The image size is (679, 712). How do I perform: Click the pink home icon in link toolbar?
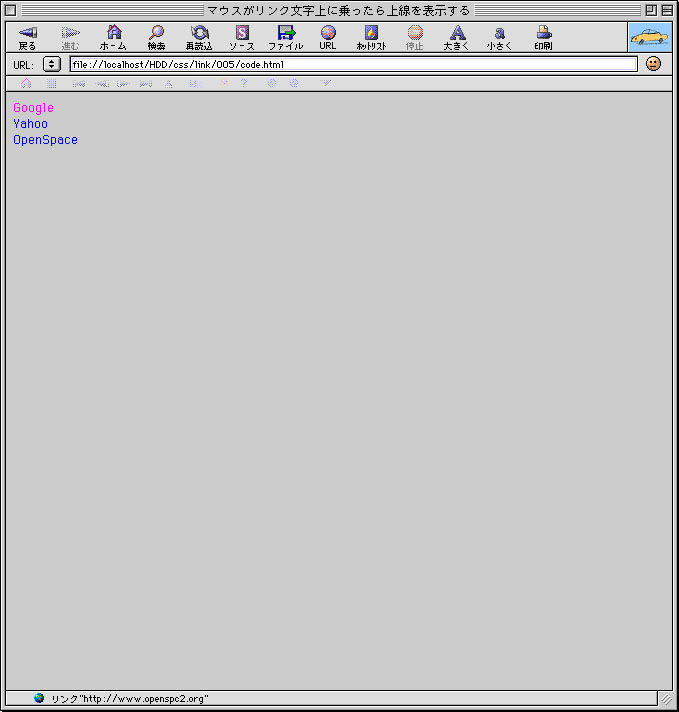(x=26, y=84)
